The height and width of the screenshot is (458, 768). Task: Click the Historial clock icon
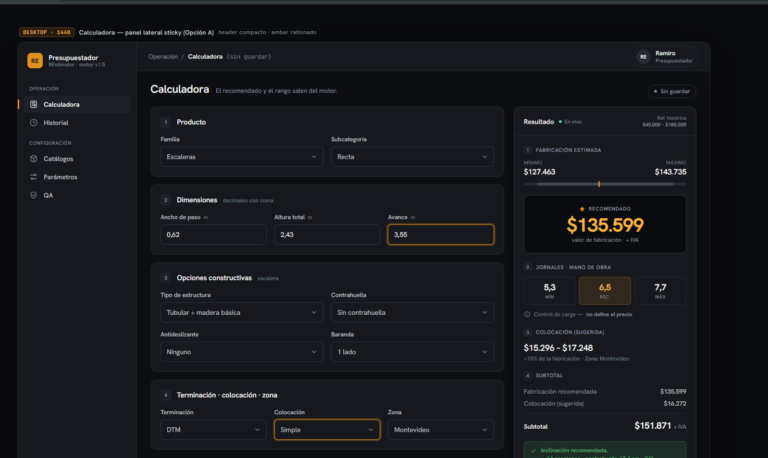pyautogui.click(x=33, y=122)
